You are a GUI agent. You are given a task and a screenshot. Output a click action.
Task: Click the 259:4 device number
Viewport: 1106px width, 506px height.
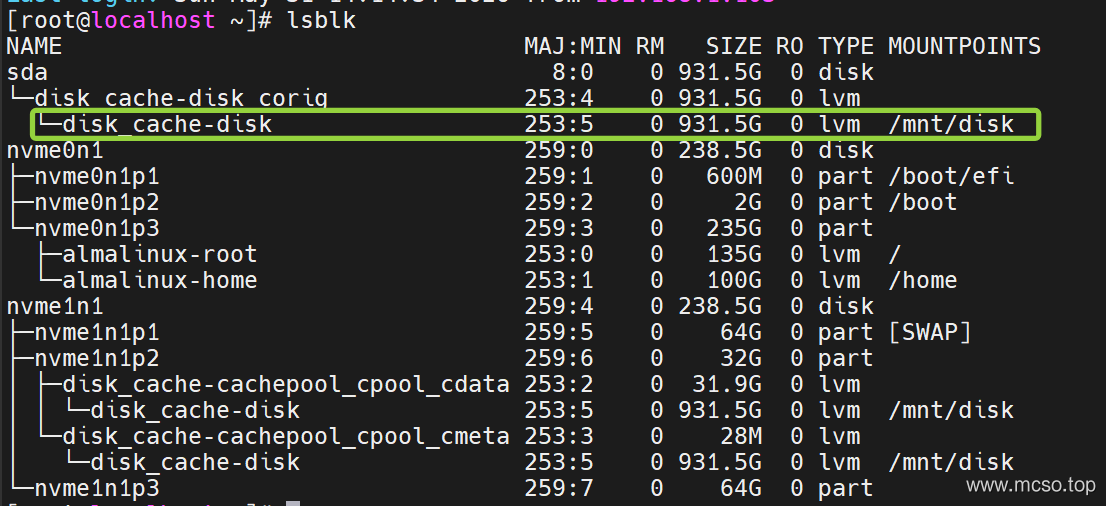(x=559, y=306)
